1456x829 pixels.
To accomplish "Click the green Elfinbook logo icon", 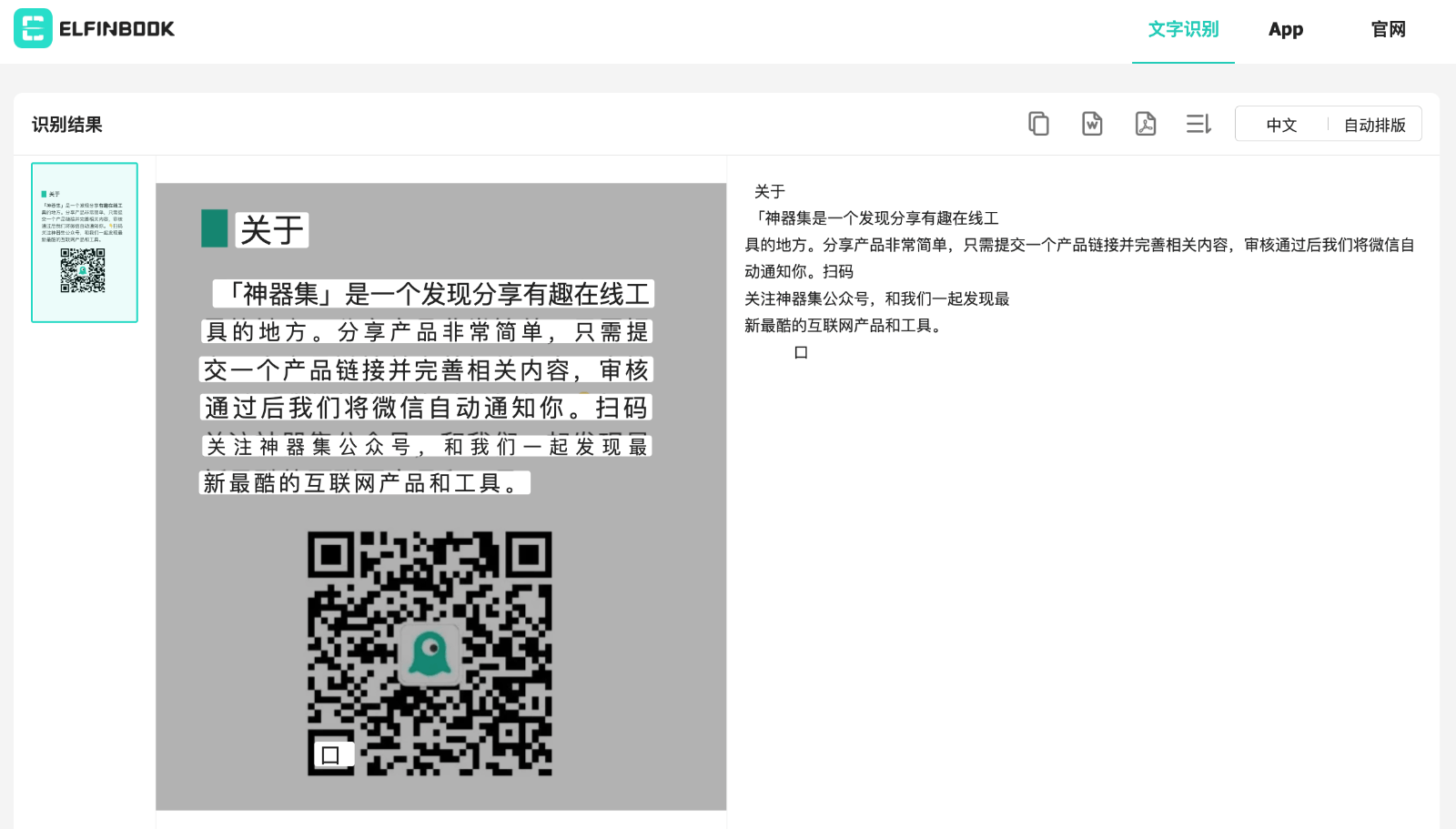I will tap(32, 28).
